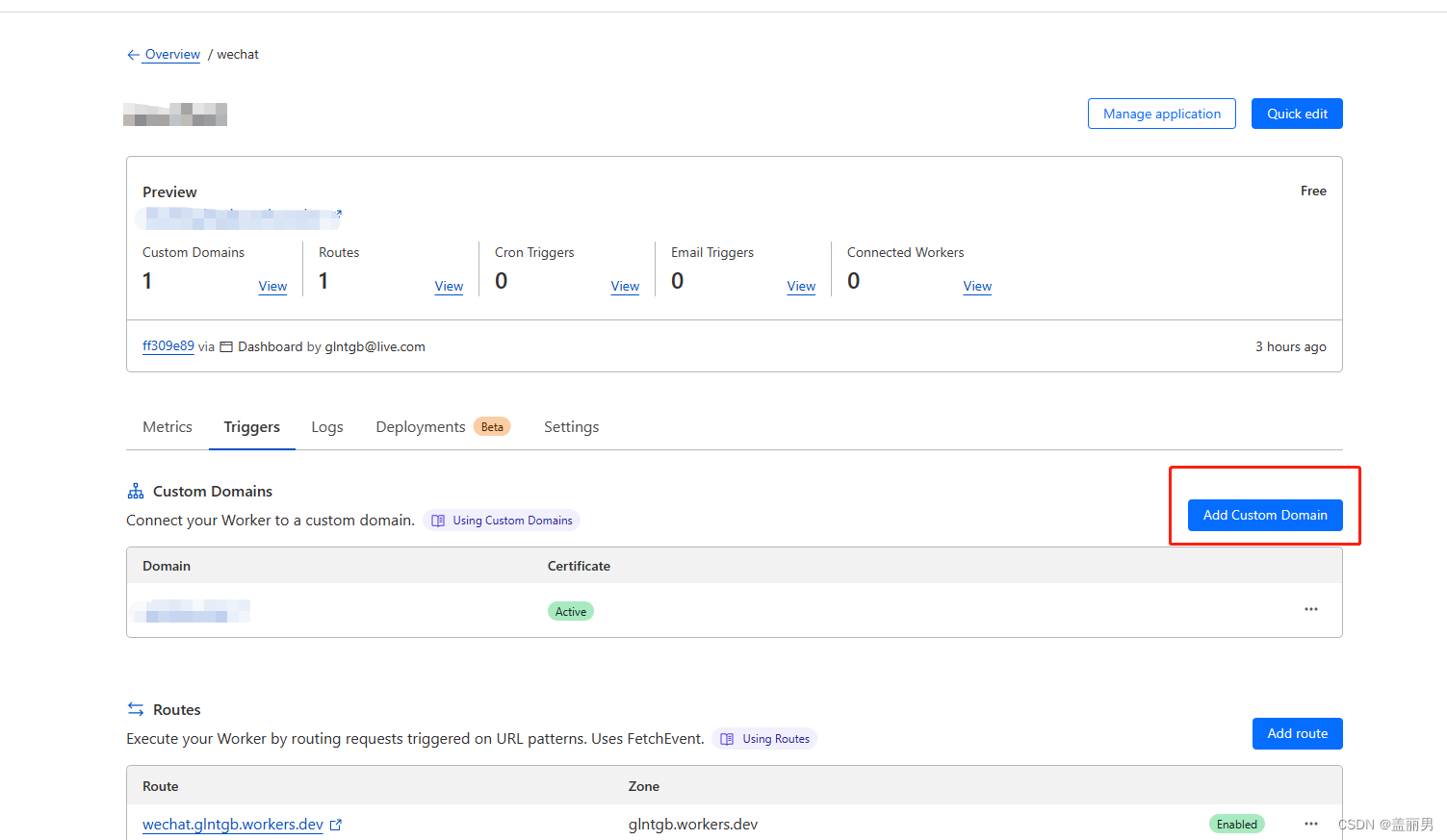Switch to the Metrics tab

pos(168,427)
